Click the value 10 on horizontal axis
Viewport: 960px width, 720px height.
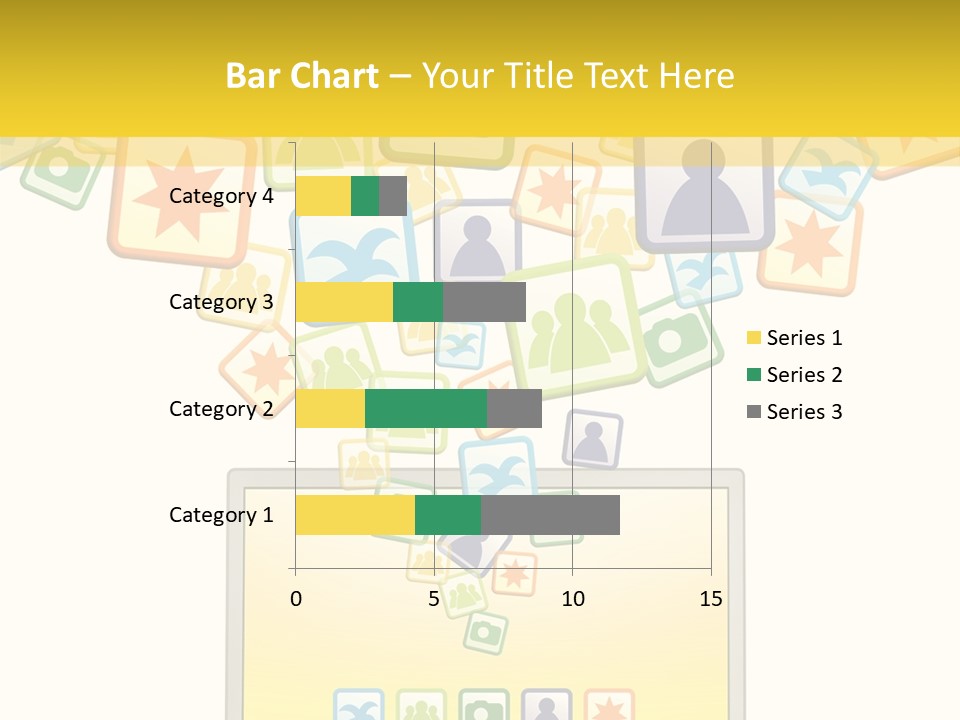pos(572,599)
